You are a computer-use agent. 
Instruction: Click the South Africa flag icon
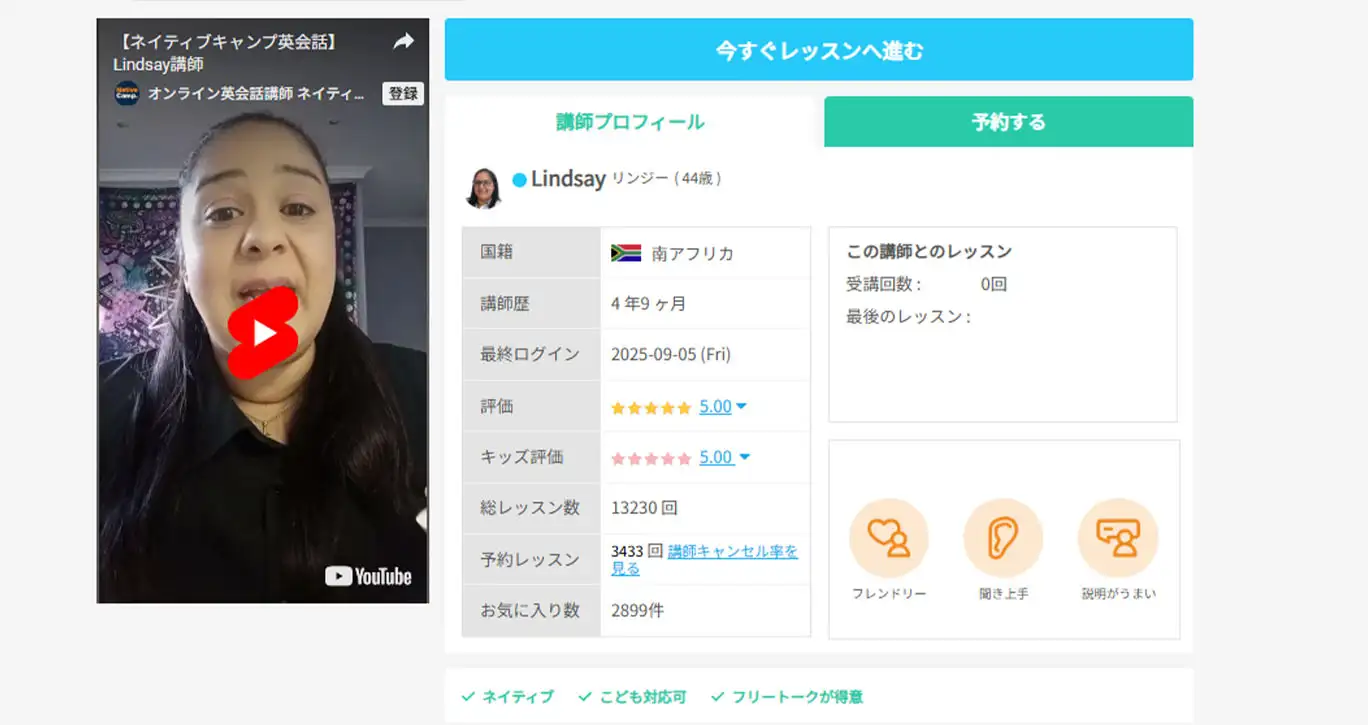click(626, 253)
